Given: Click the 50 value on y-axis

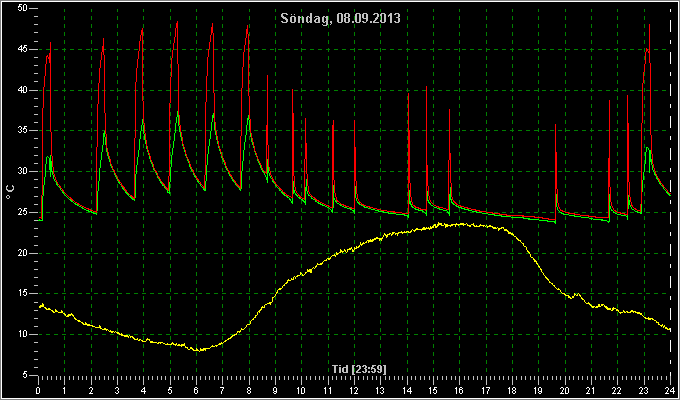Looking at the screenshot, I should 23,8.
